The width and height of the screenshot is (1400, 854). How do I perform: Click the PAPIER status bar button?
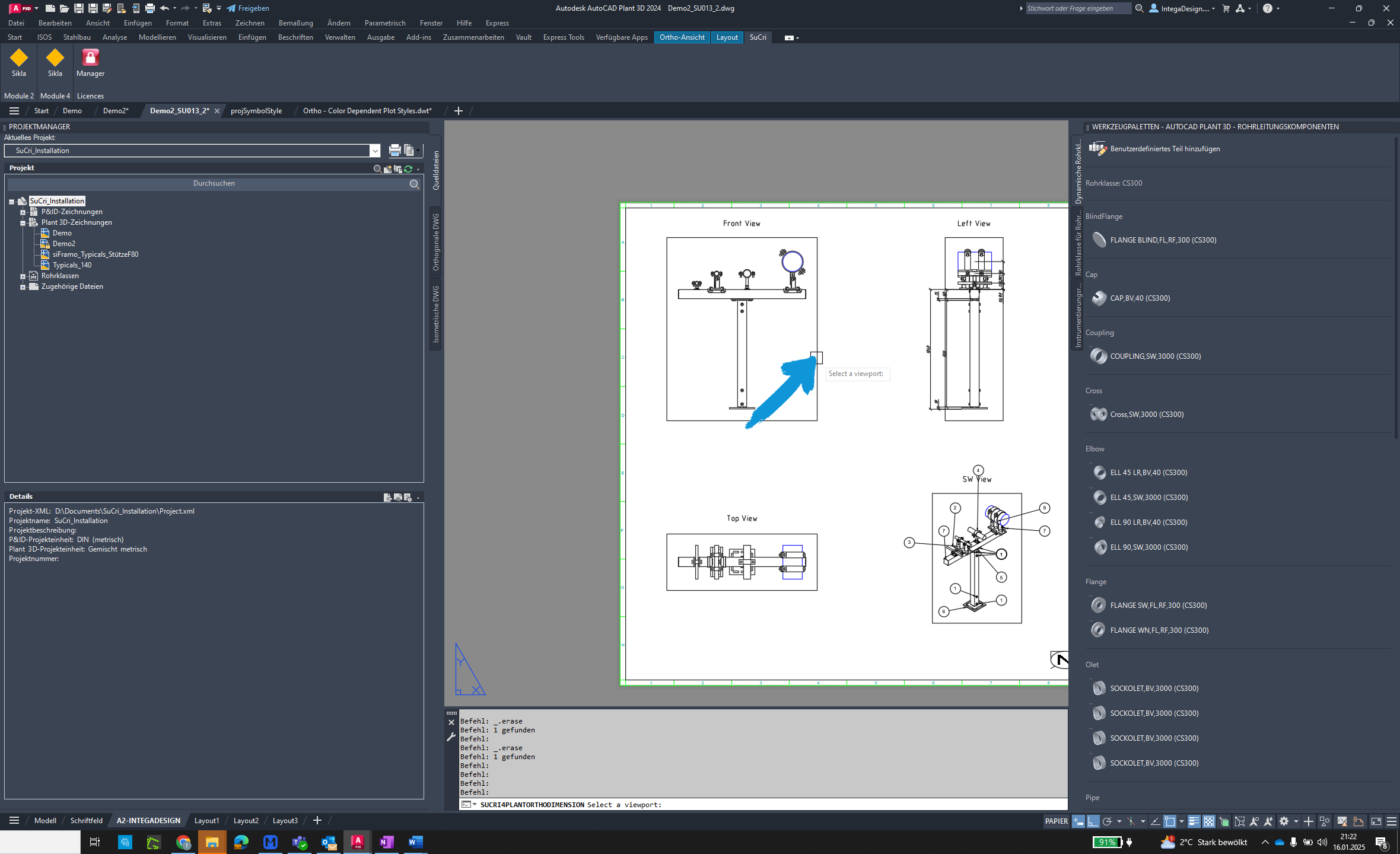click(x=1058, y=821)
